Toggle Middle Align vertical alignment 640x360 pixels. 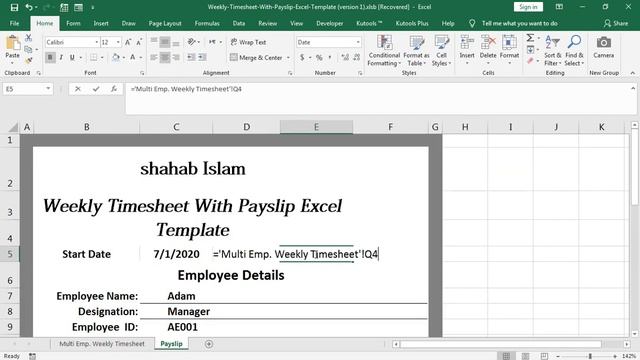point(165,42)
